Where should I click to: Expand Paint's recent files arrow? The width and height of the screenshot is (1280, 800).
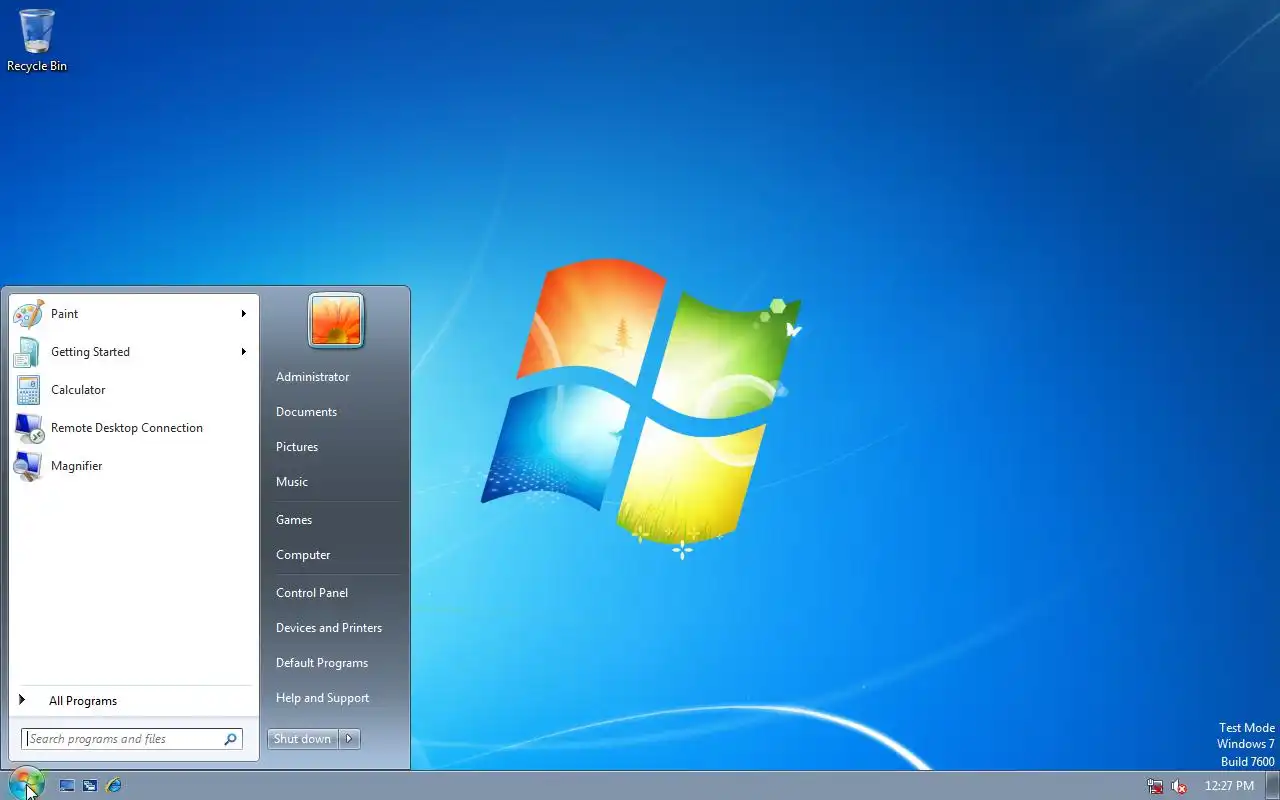pyautogui.click(x=243, y=314)
